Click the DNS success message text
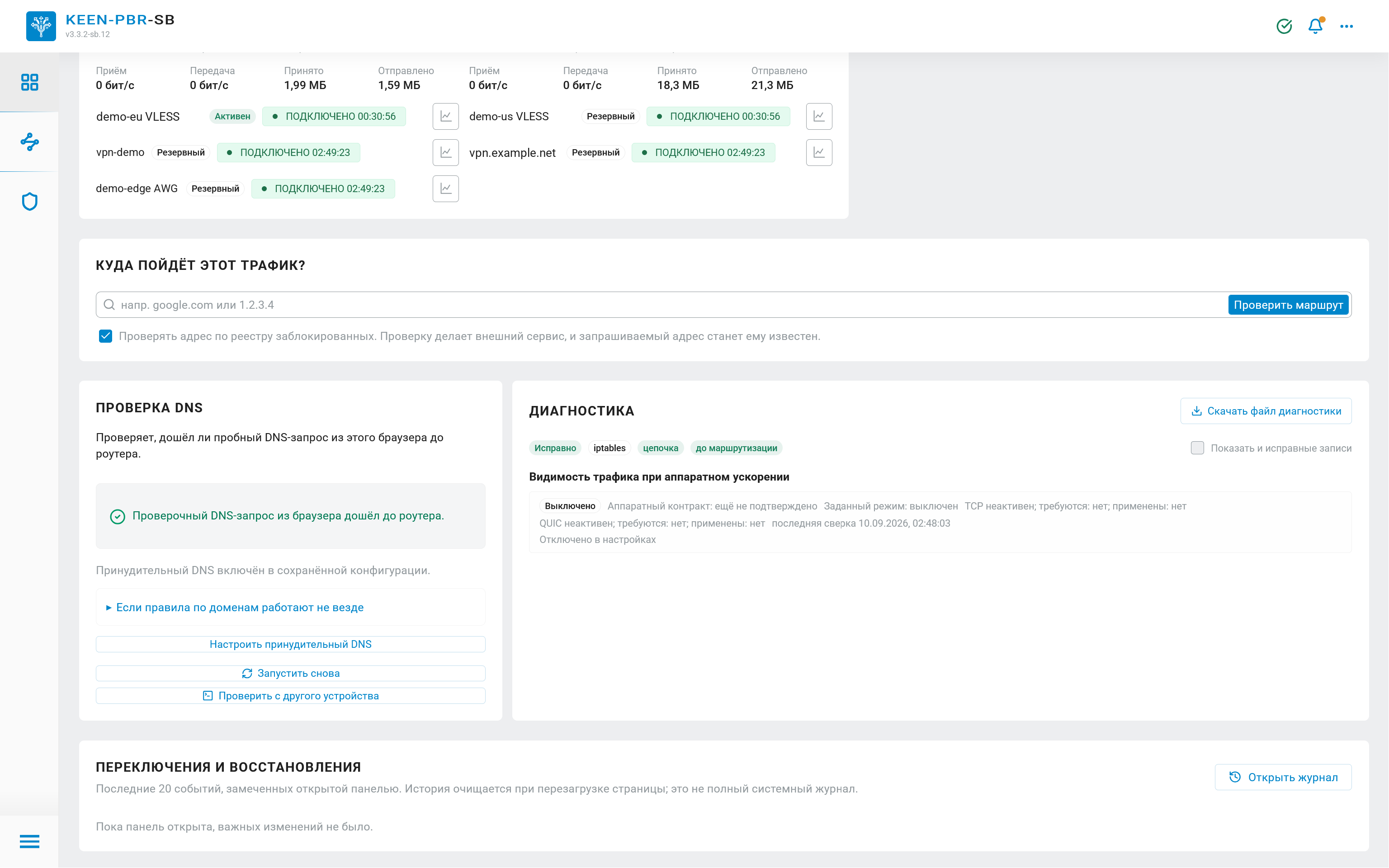This screenshot has width=1389, height=868. (288, 516)
